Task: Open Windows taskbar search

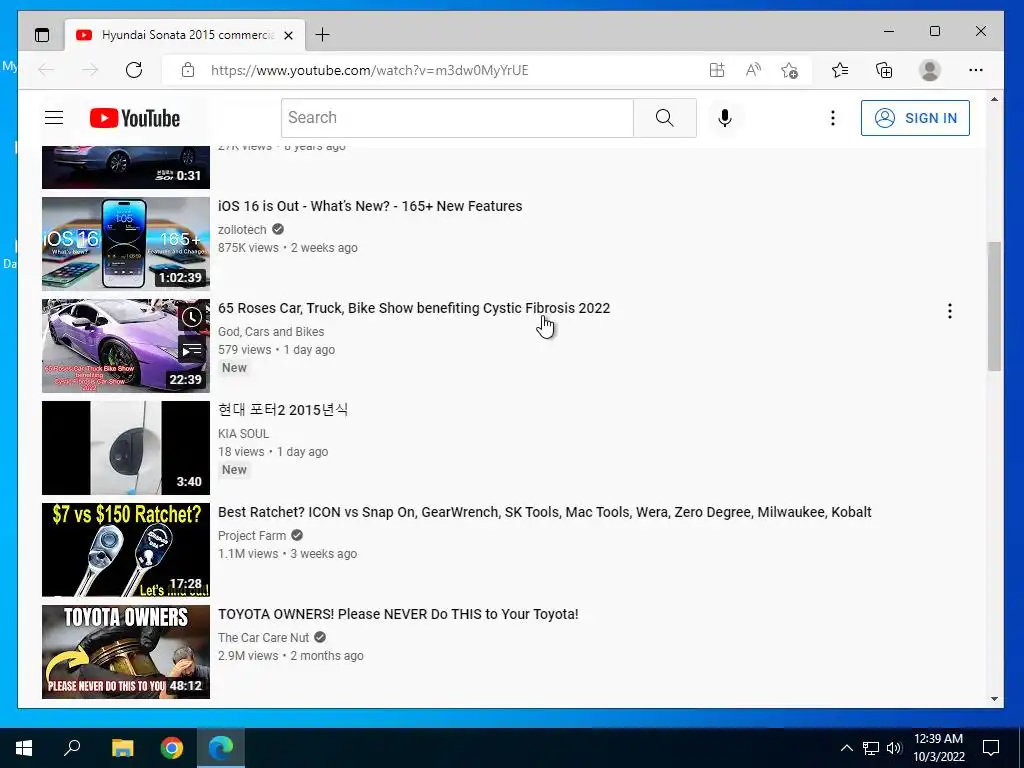Action: tap(72, 748)
